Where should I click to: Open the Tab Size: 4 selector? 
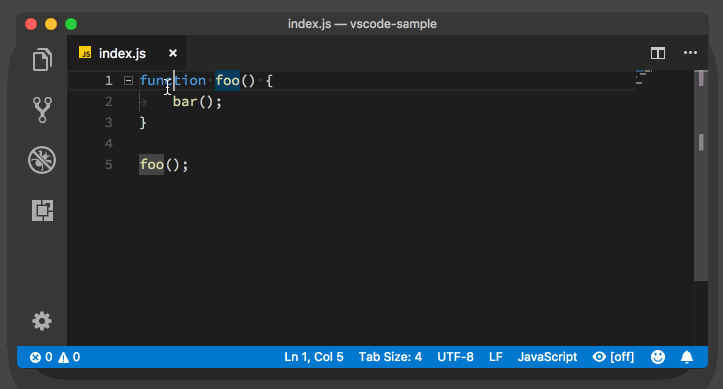pyautogui.click(x=390, y=357)
